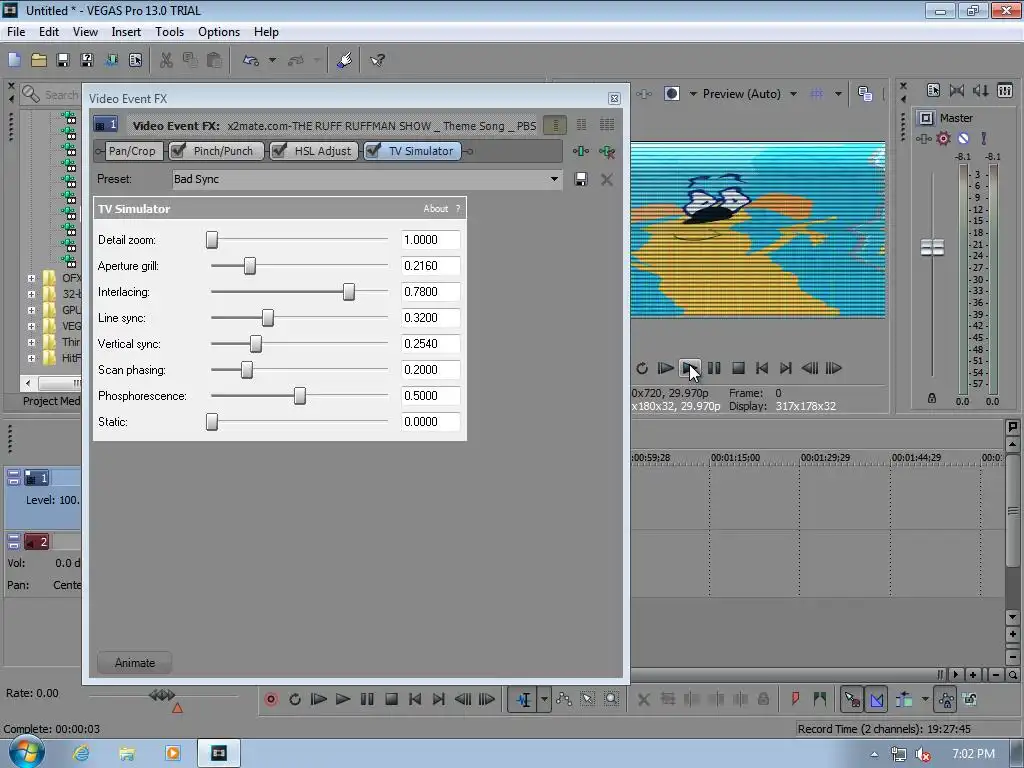
Task: Click the Interlacing slider handle
Action: pyautogui.click(x=349, y=292)
